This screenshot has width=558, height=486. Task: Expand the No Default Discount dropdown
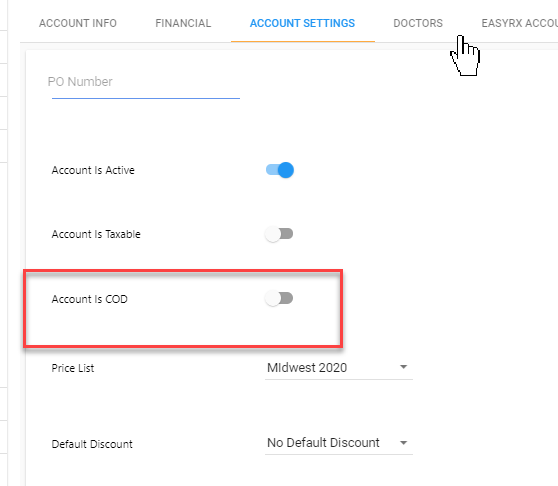pos(339,443)
